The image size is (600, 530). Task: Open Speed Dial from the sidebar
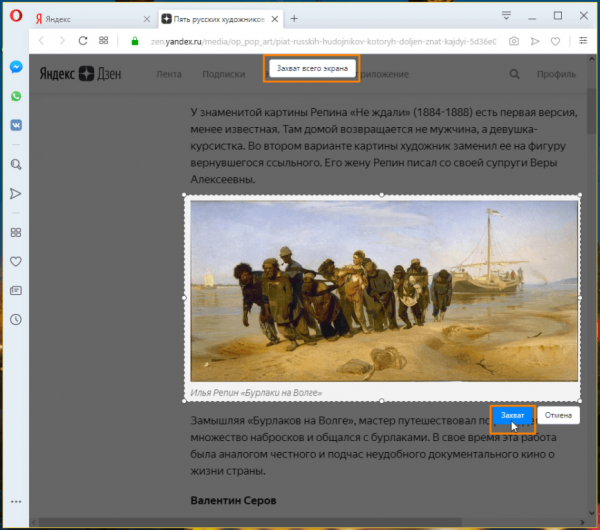coord(16,232)
